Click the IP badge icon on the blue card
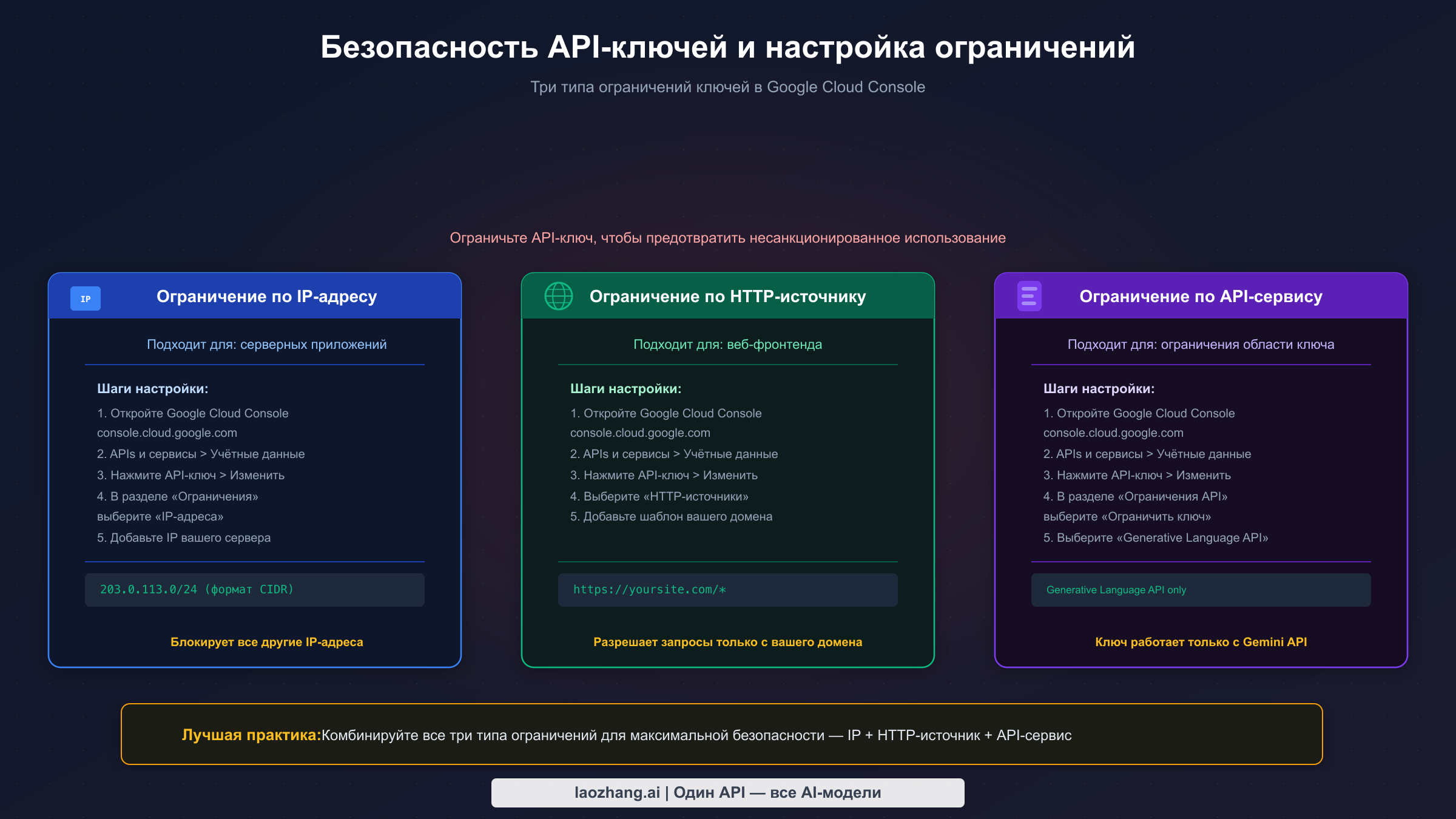The height and width of the screenshot is (819, 1456). pyautogui.click(x=85, y=298)
